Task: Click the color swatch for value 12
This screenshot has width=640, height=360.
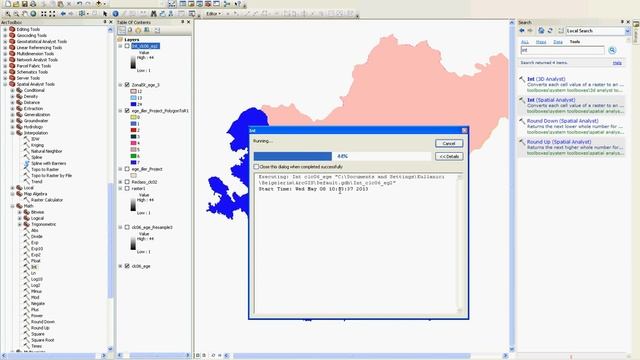Action: point(133,91)
